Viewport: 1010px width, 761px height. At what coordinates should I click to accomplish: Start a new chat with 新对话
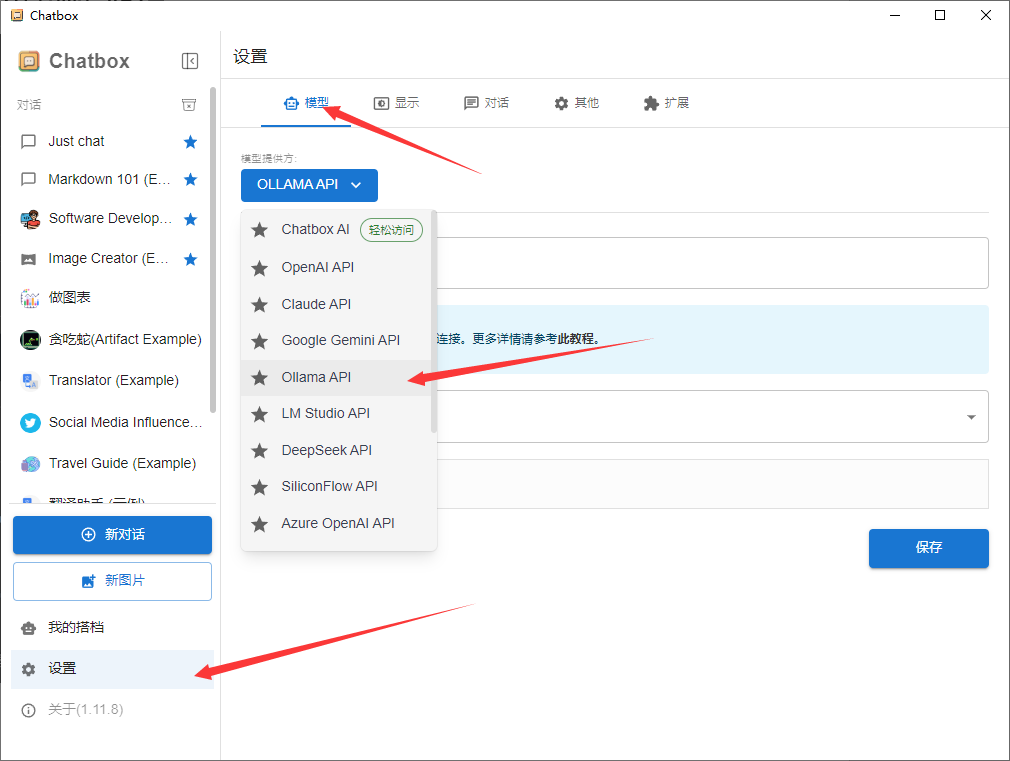112,535
